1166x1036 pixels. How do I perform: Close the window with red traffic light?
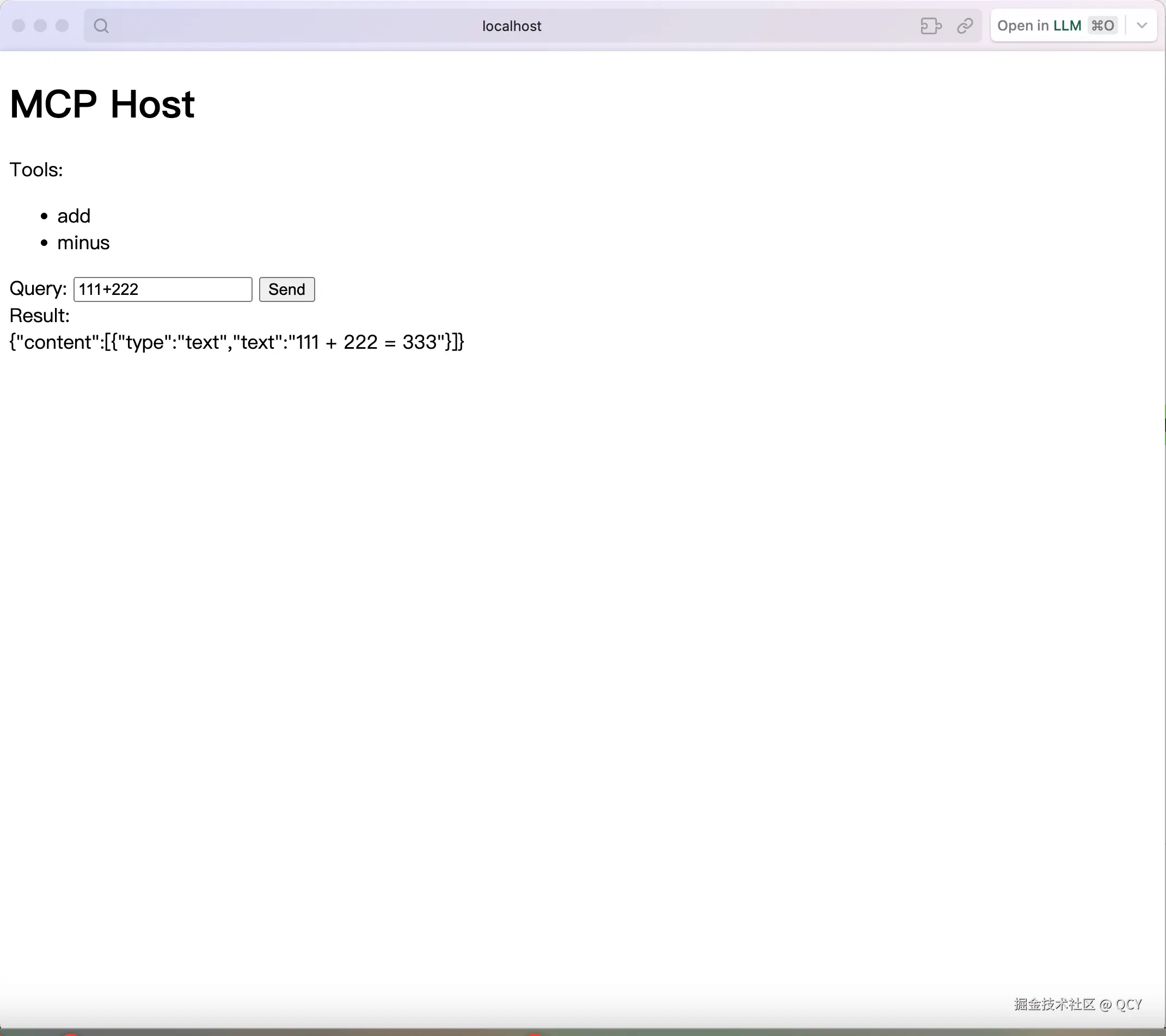pos(19,26)
